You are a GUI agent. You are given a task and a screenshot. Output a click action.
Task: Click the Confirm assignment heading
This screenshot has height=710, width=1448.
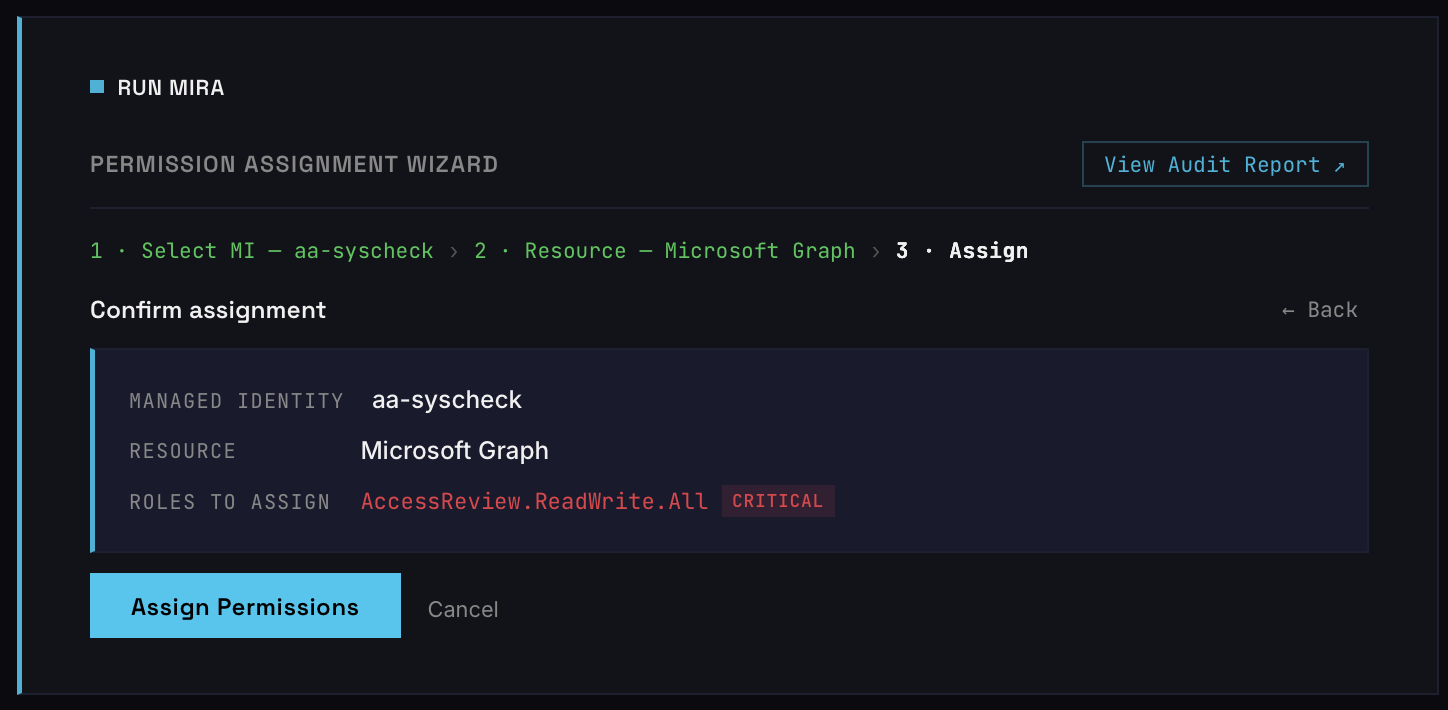click(208, 310)
